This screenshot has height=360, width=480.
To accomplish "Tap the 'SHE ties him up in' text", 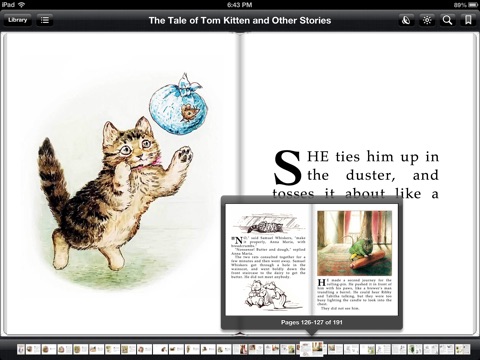I will tap(356, 157).
